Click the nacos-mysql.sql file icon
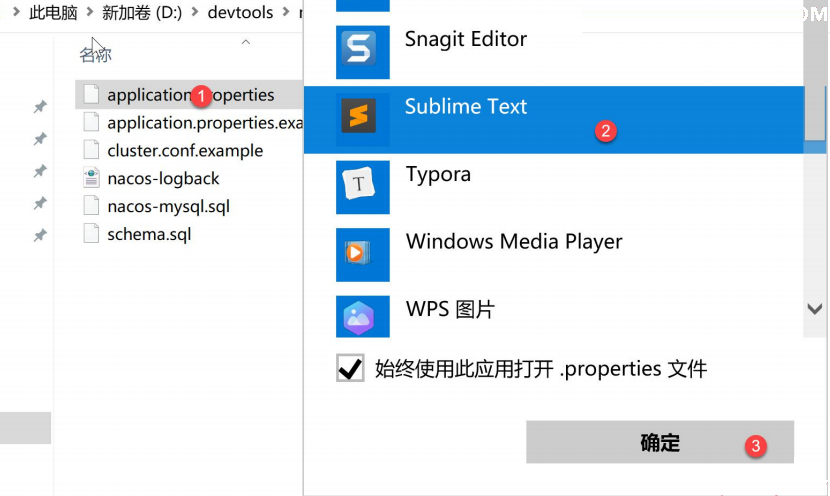830x496 pixels. point(91,206)
